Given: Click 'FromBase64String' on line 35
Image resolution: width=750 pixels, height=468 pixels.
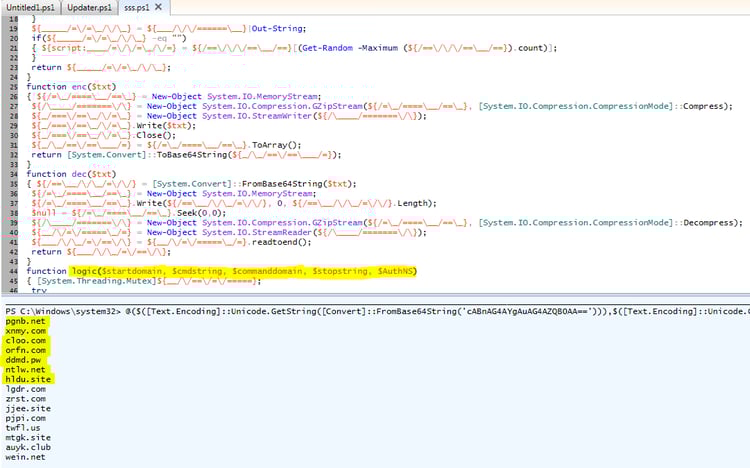Looking at the screenshot, I should click(282, 184).
